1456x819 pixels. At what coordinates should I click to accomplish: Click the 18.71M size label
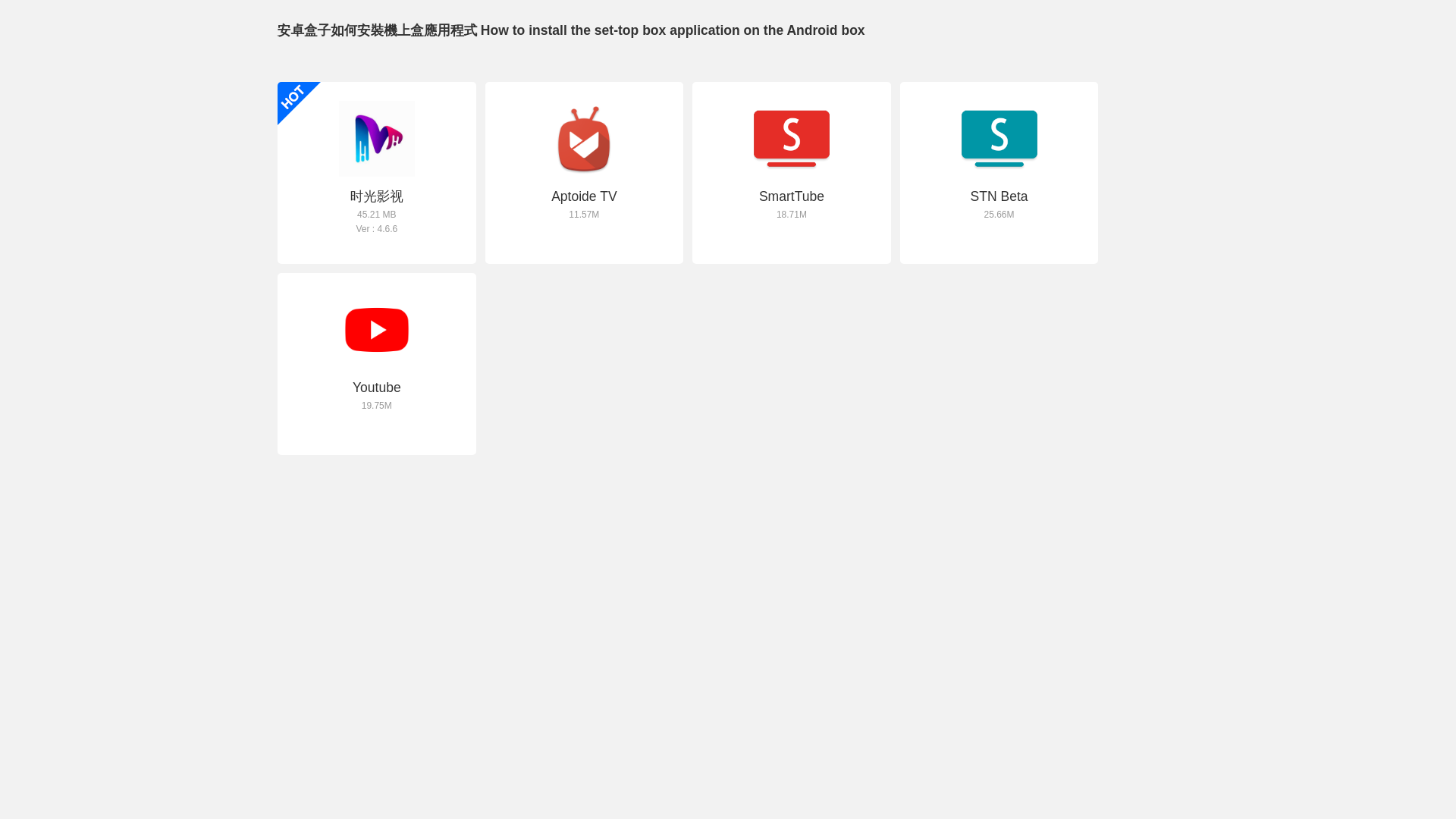pyautogui.click(x=792, y=215)
